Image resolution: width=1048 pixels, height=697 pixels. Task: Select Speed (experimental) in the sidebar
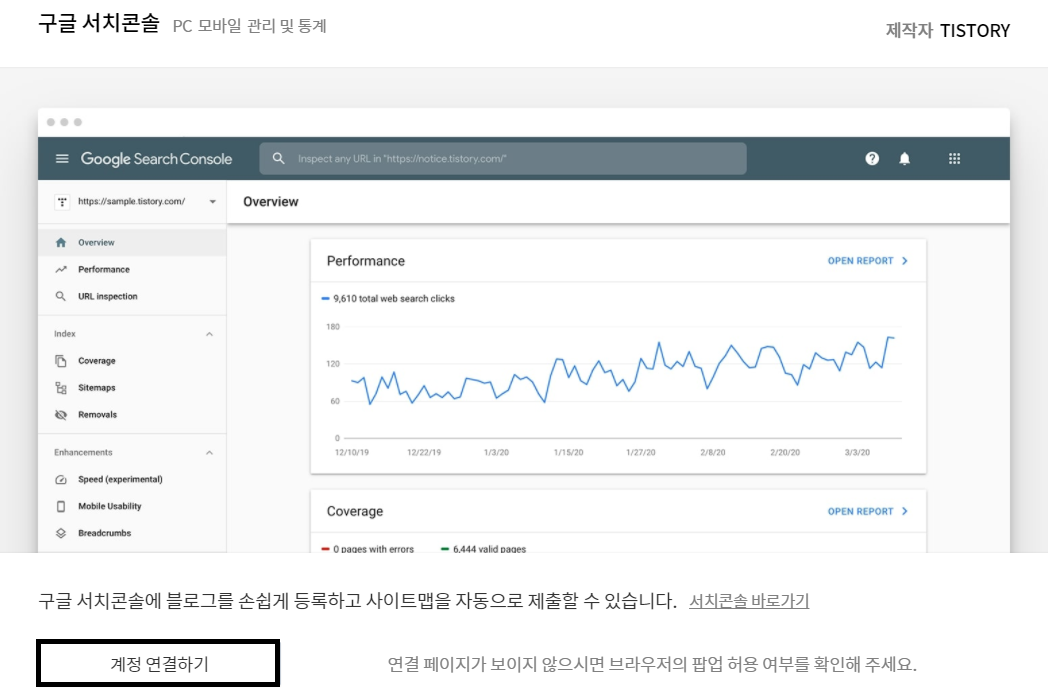point(132,479)
